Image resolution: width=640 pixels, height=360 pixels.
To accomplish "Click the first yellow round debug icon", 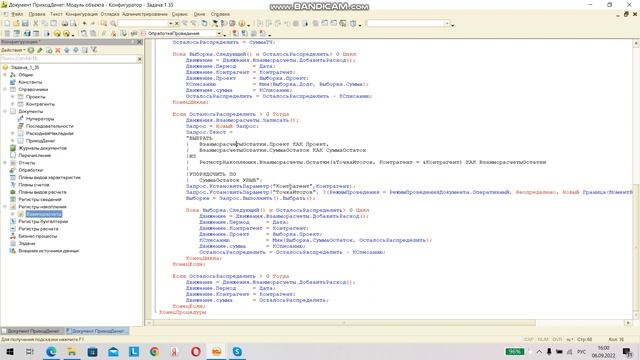I will (x=58, y=33).
